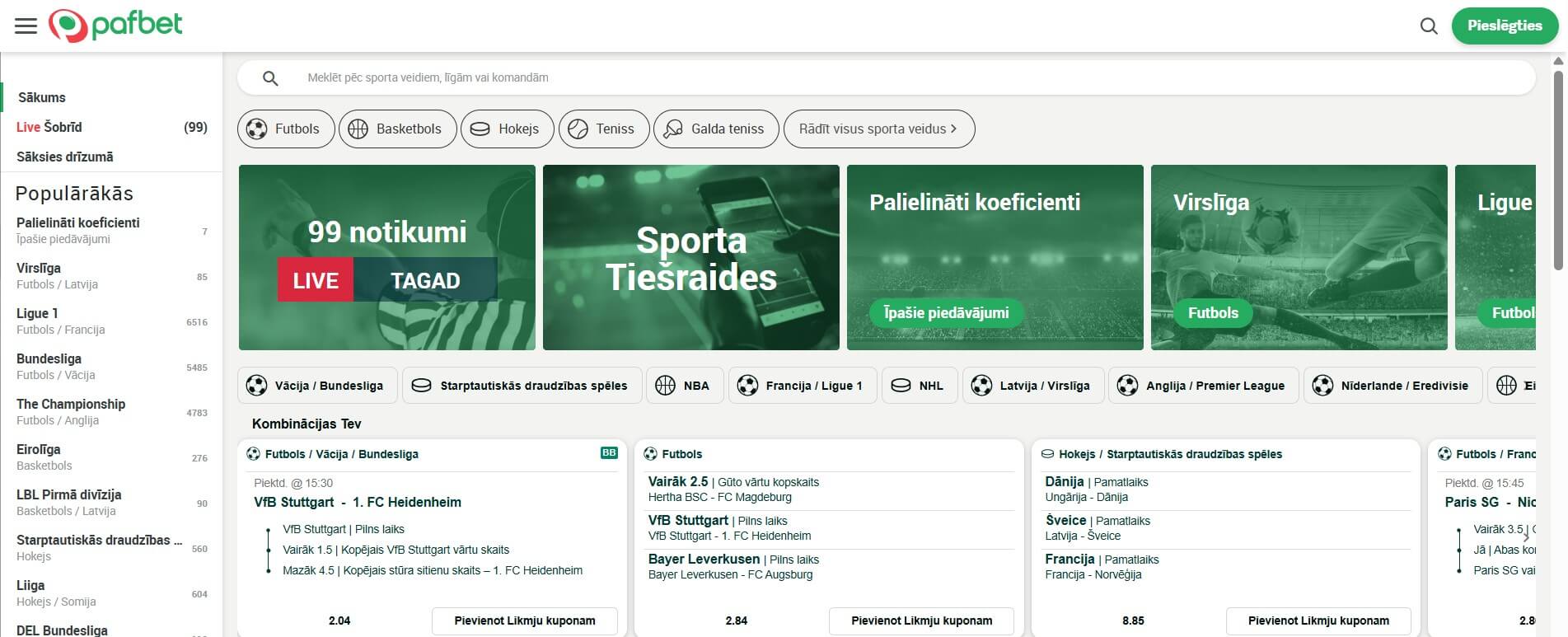
Task: Open Bundesliga Futbols / Vācija sidebar item
Action: click(111, 367)
